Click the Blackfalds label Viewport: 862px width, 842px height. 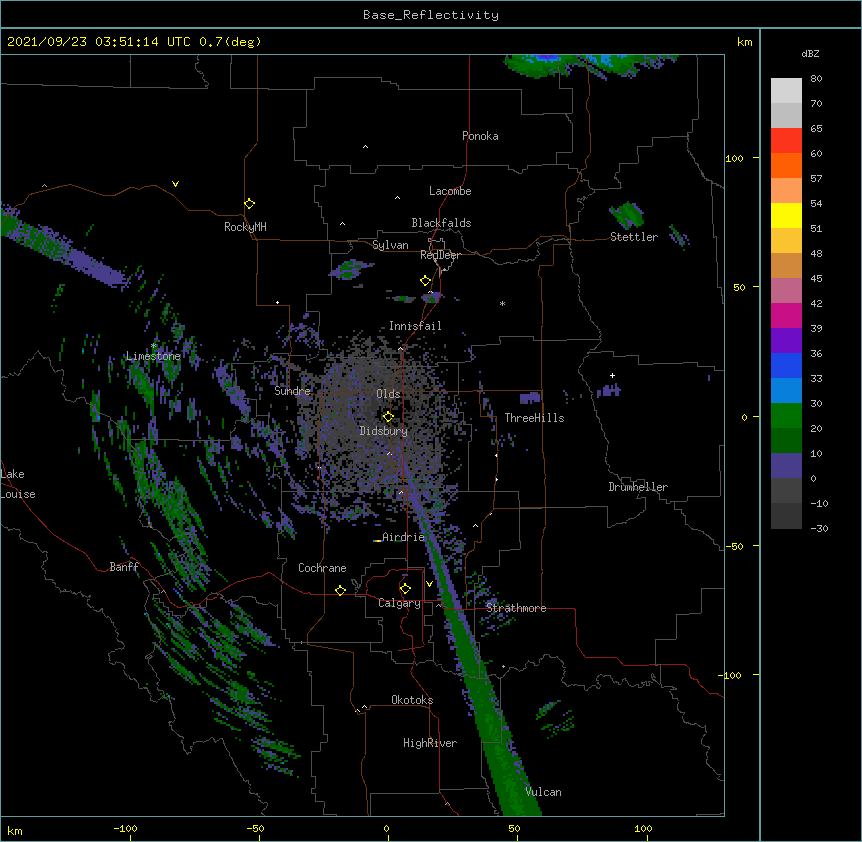coord(441,223)
